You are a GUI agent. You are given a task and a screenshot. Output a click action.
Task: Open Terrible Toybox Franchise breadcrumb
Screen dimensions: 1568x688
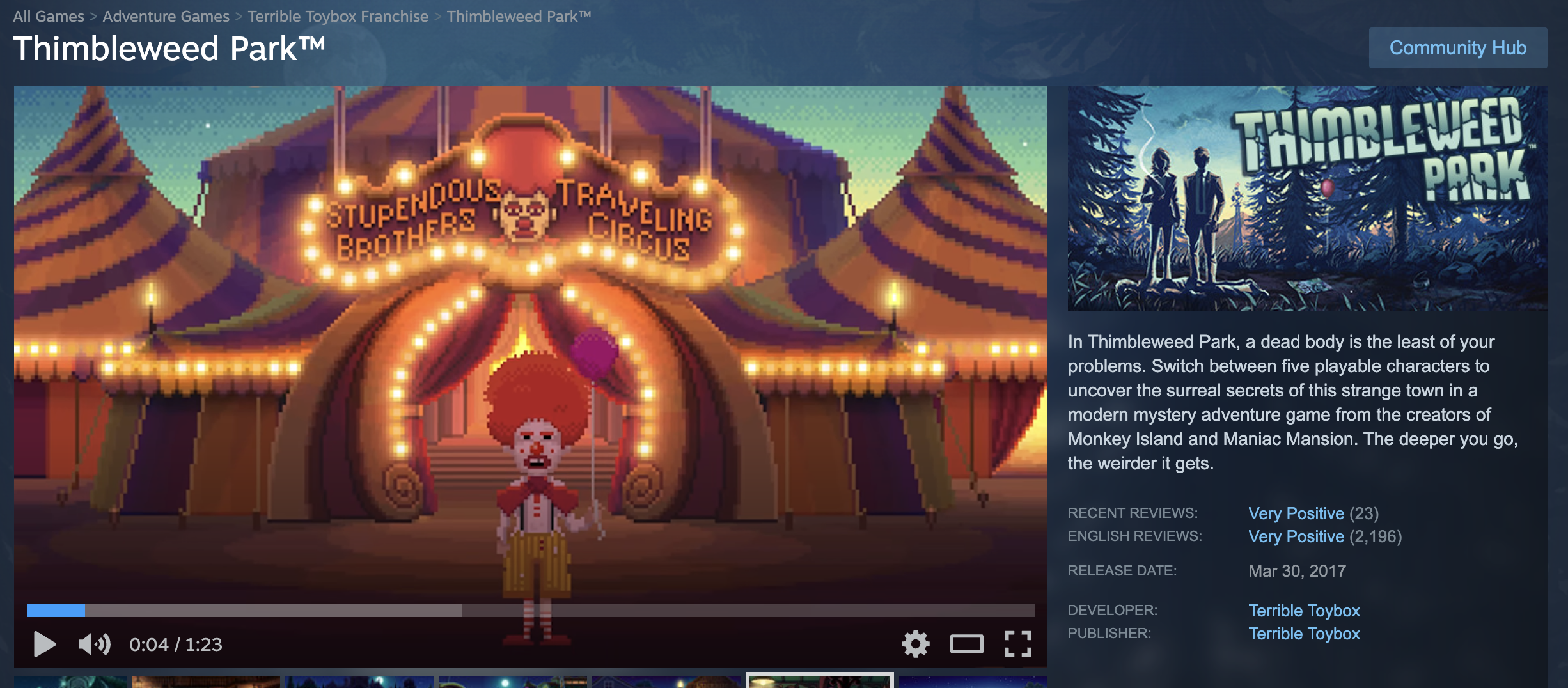(338, 16)
